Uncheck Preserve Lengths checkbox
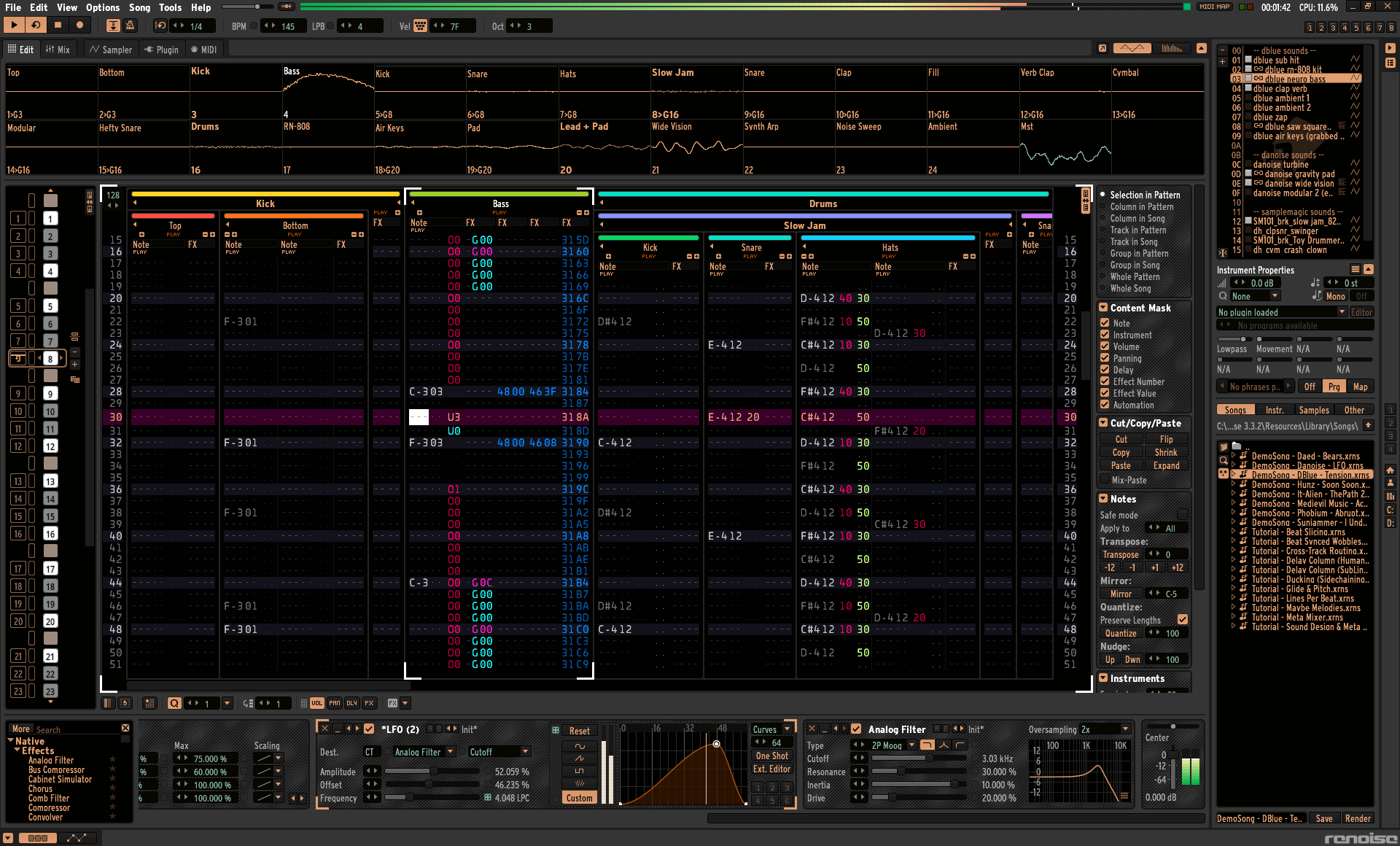This screenshot has height=846, width=1400. pyautogui.click(x=1183, y=619)
